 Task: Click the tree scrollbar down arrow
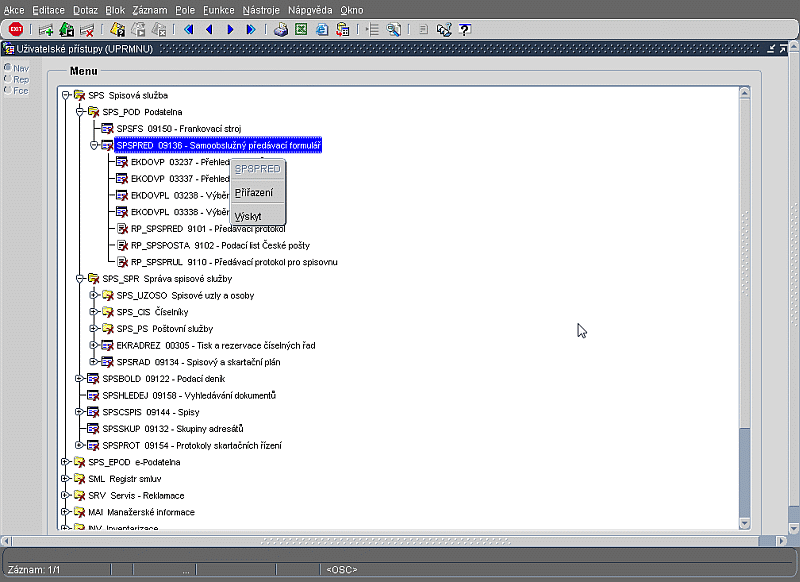744,523
